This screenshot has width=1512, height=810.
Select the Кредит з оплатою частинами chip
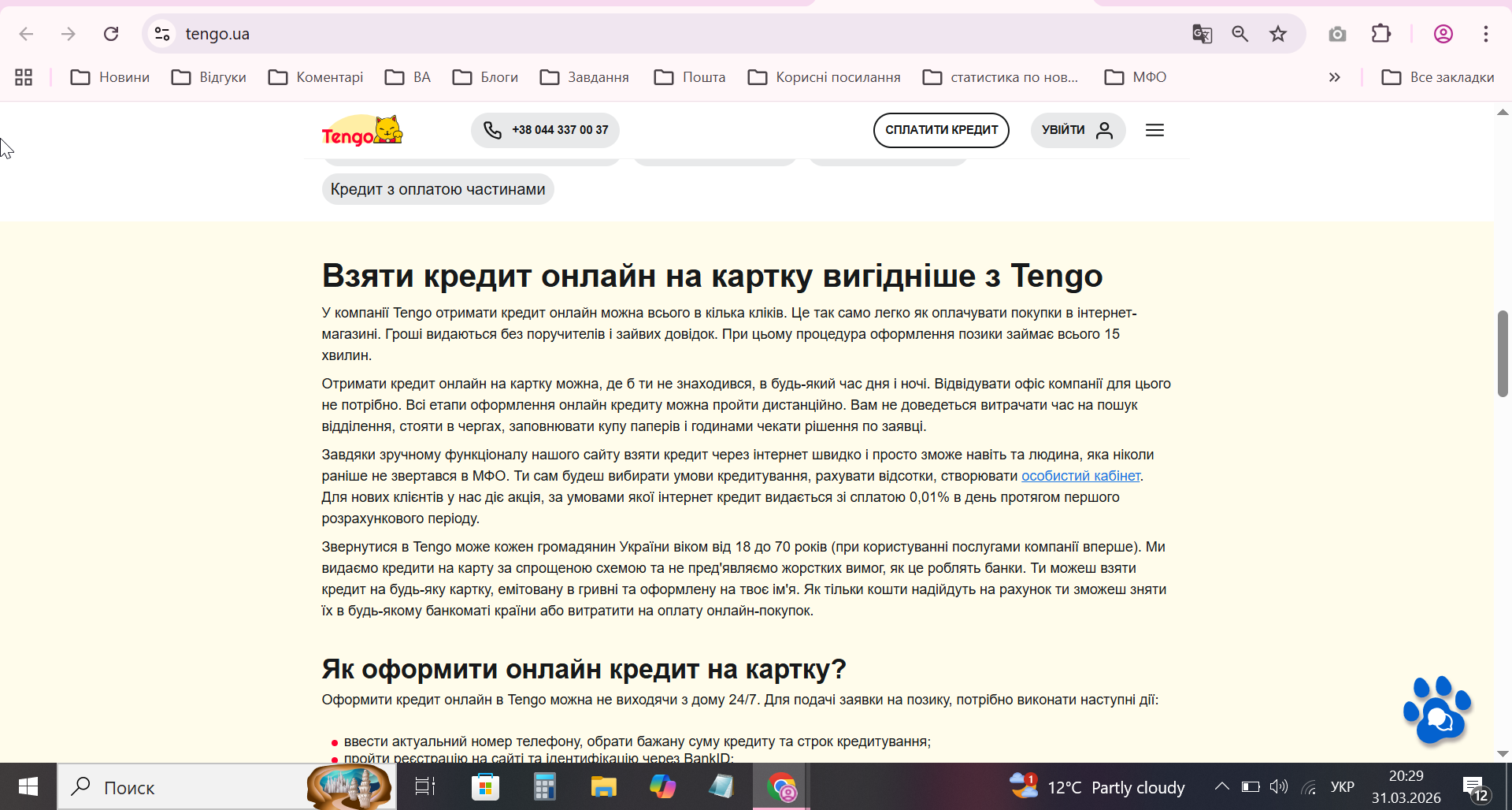click(438, 189)
